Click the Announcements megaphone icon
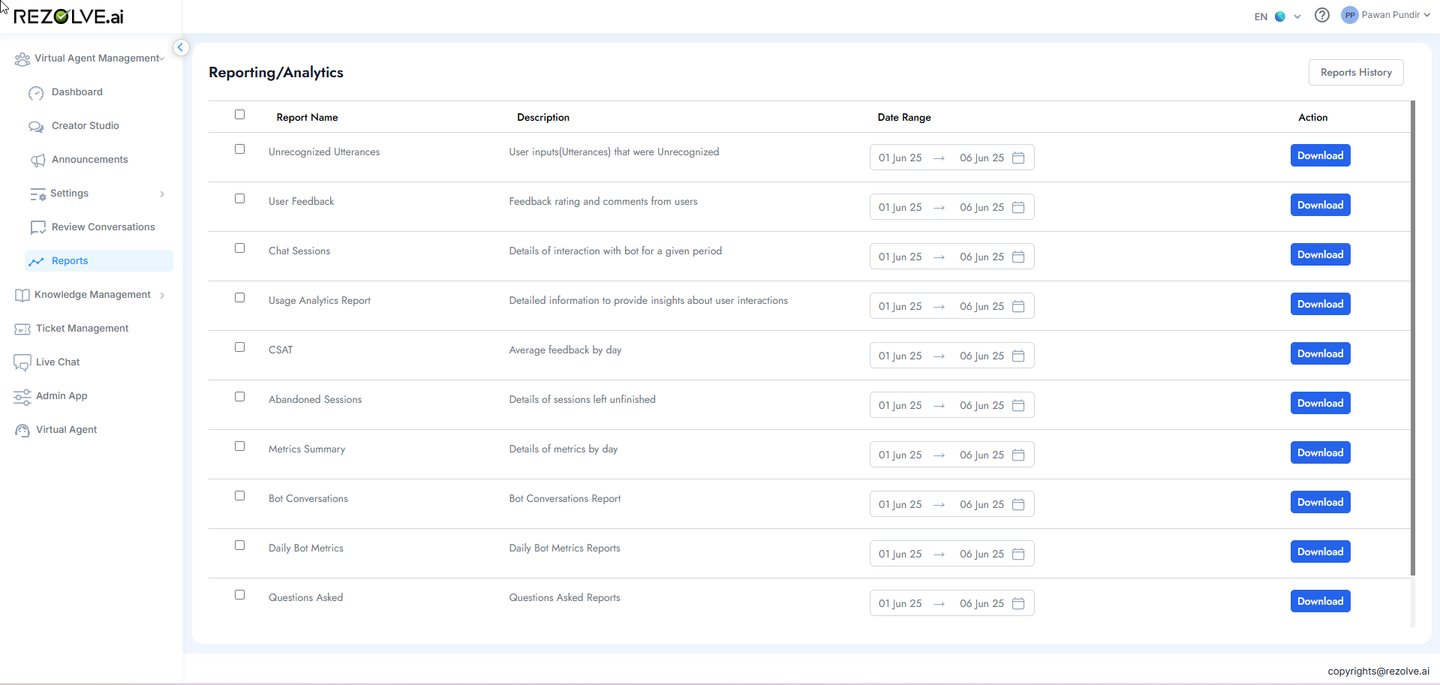 (37, 160)
